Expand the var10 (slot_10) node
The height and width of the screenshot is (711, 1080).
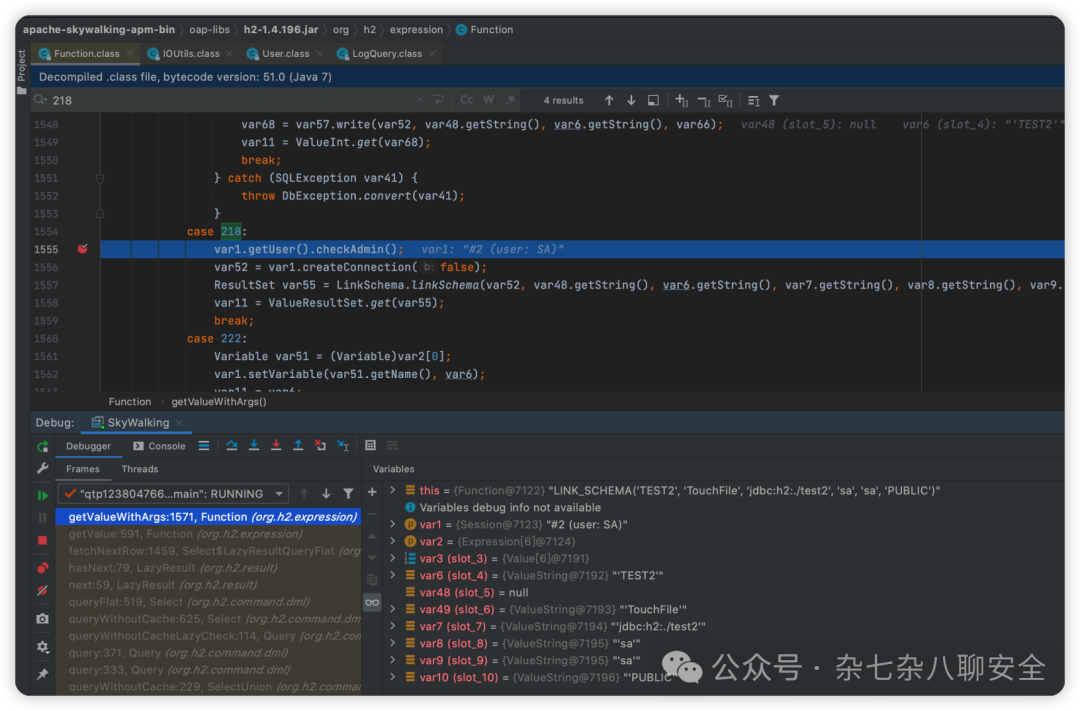click(393, 677)
